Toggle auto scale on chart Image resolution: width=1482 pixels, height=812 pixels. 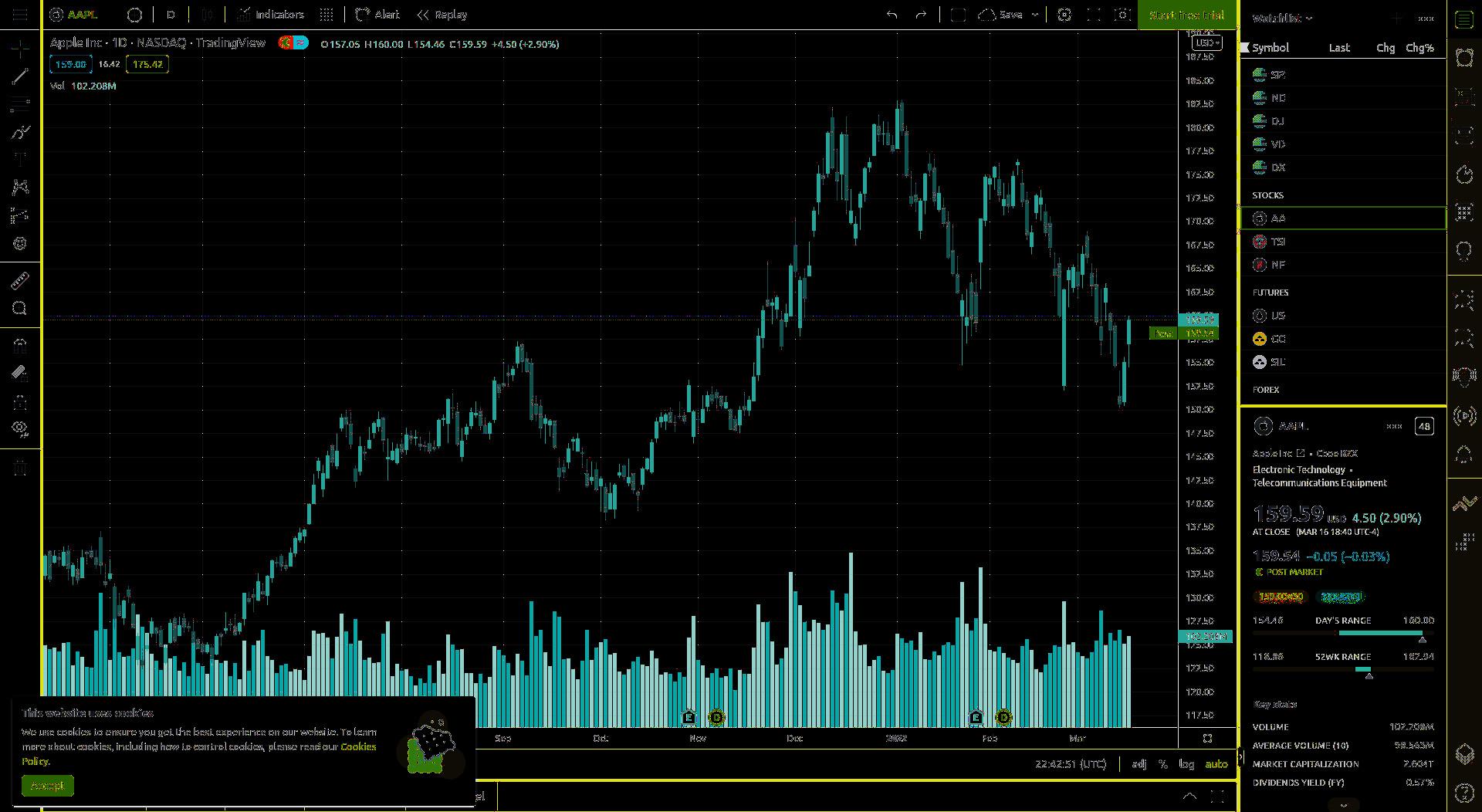pos(1216,764)
